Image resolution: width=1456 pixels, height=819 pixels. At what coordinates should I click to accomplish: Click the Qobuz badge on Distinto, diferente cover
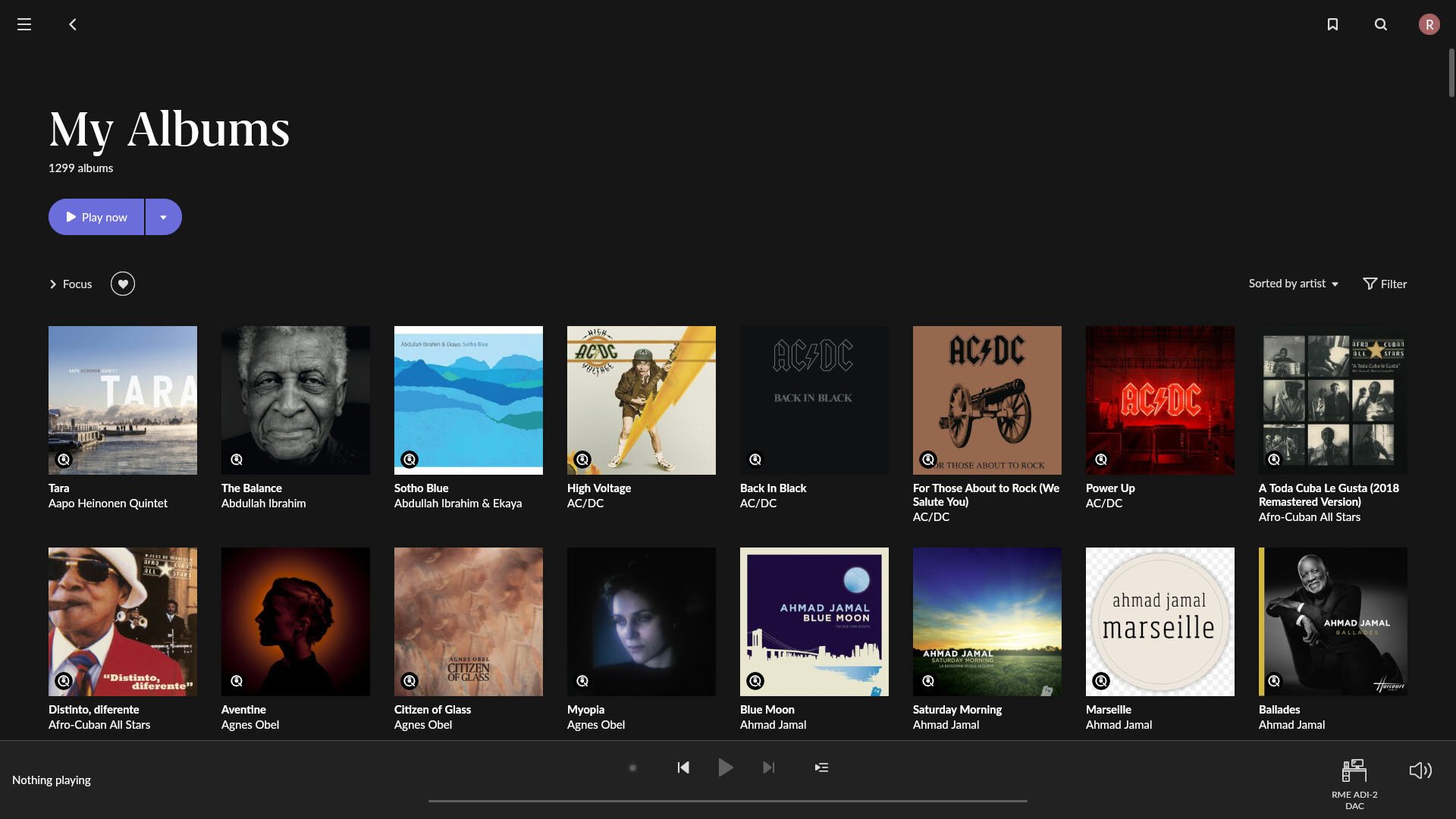(x=64, y=680)
